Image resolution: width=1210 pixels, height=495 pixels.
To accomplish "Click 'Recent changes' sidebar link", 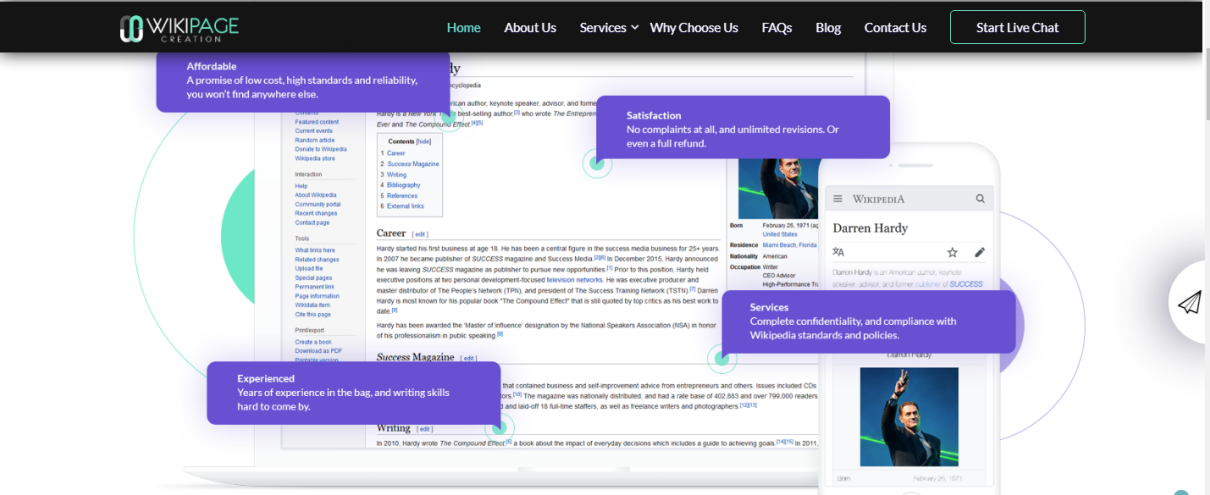I will (316, 213).
